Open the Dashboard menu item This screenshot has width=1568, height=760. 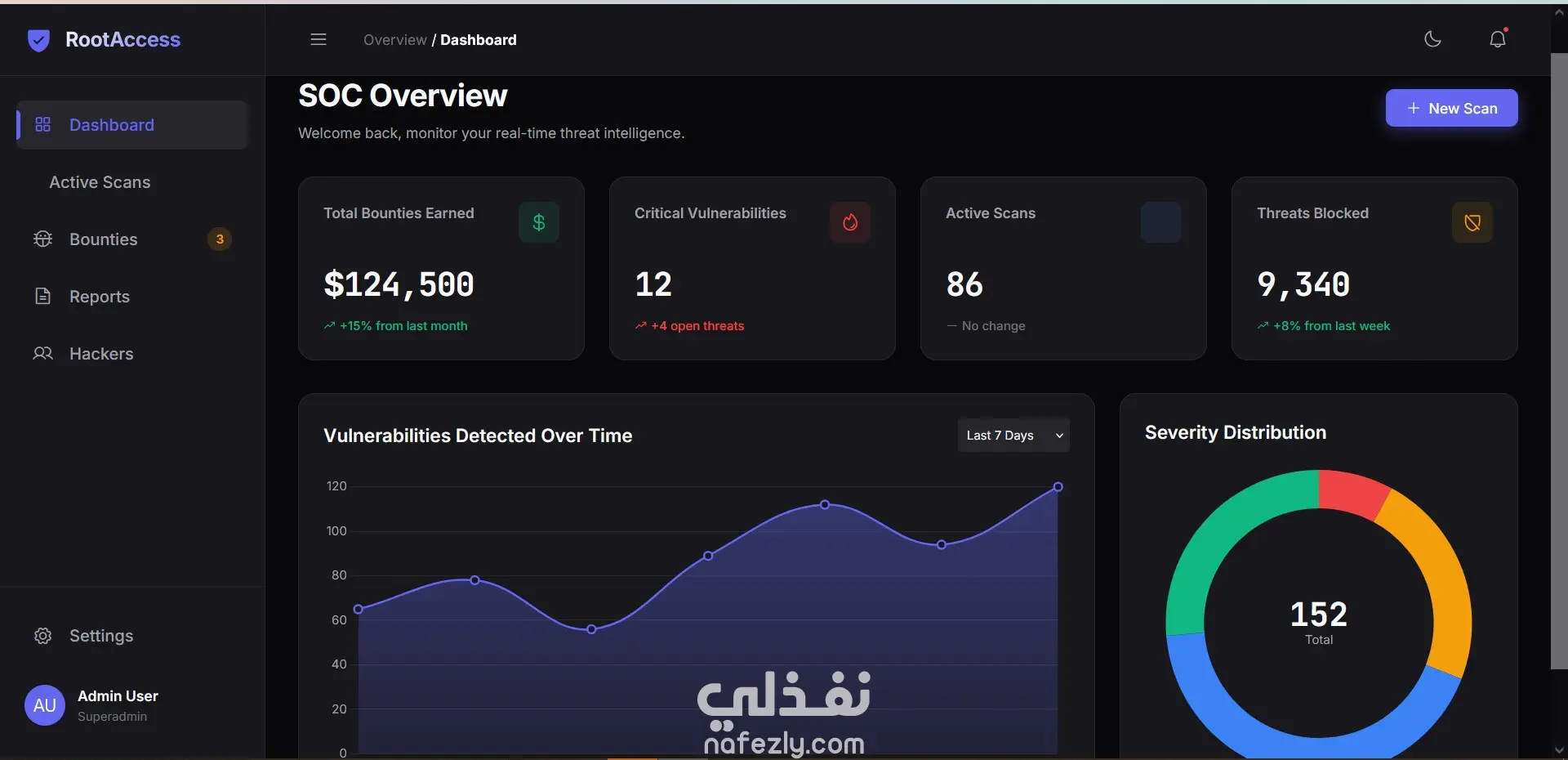point(132,125)
